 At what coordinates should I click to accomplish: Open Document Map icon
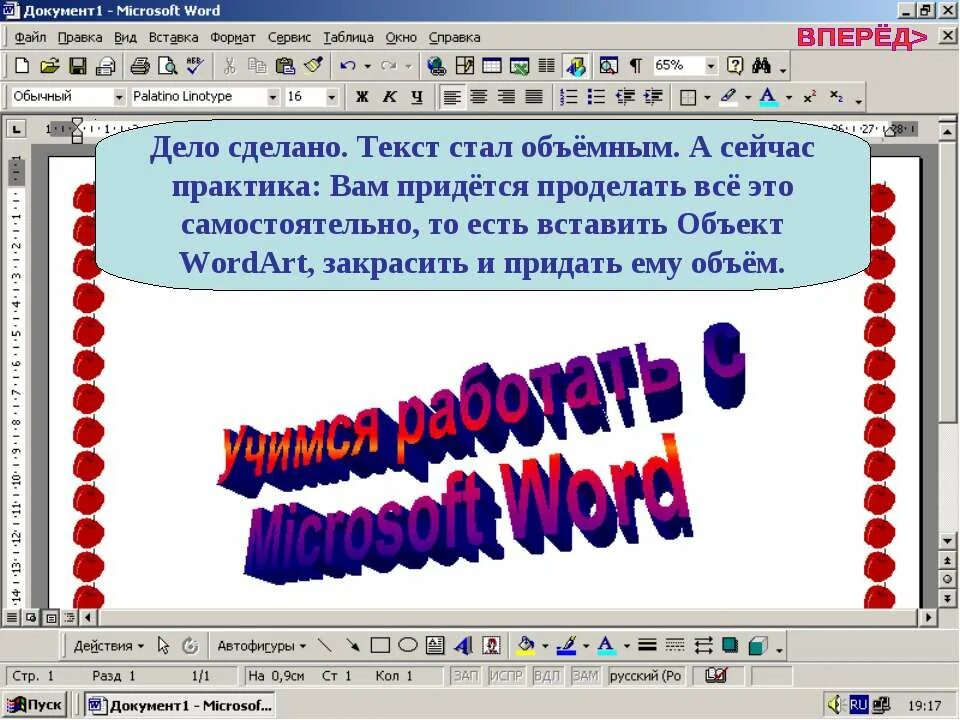[609, 66]
